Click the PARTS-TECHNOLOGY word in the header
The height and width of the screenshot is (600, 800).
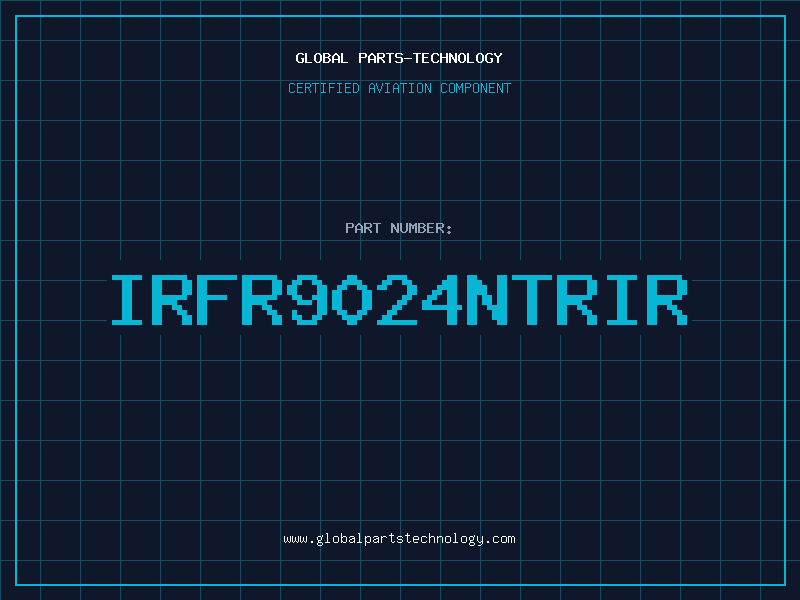430,58
